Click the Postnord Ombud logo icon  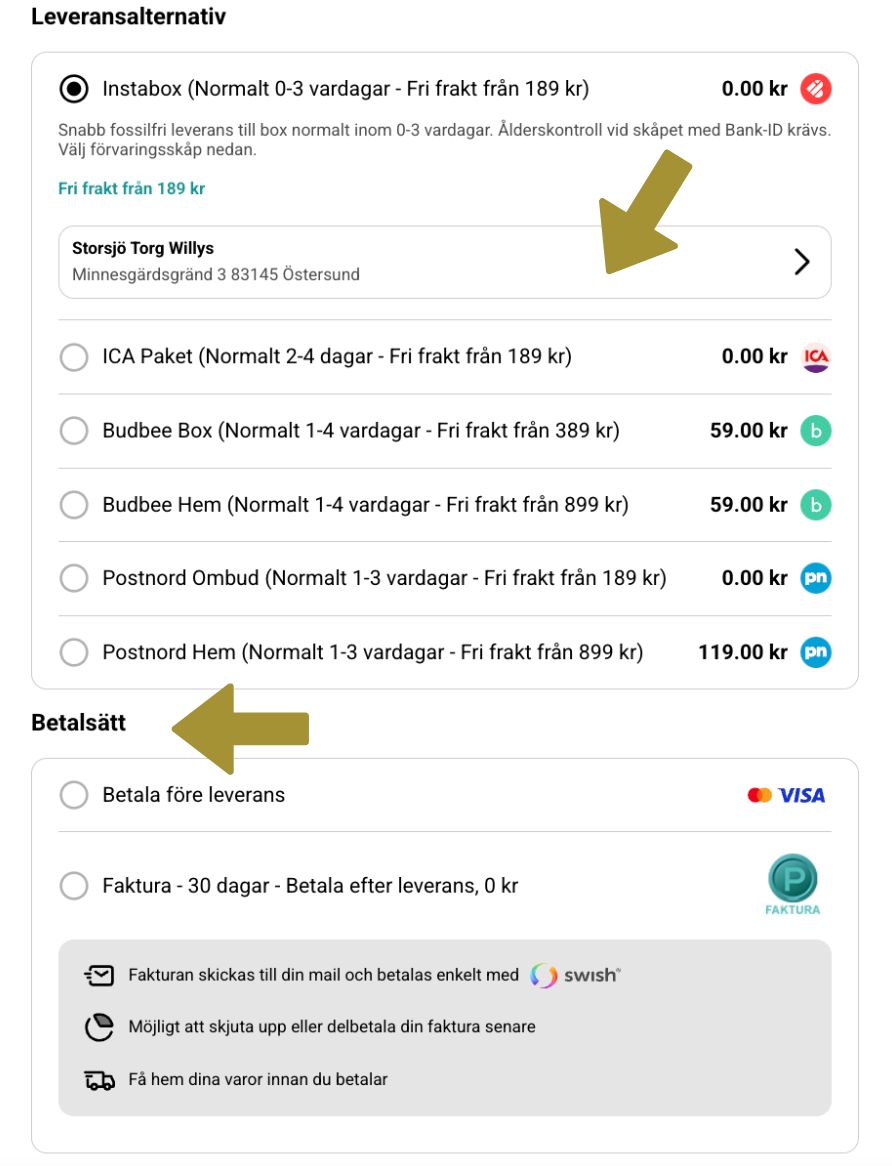pos(816,578)
